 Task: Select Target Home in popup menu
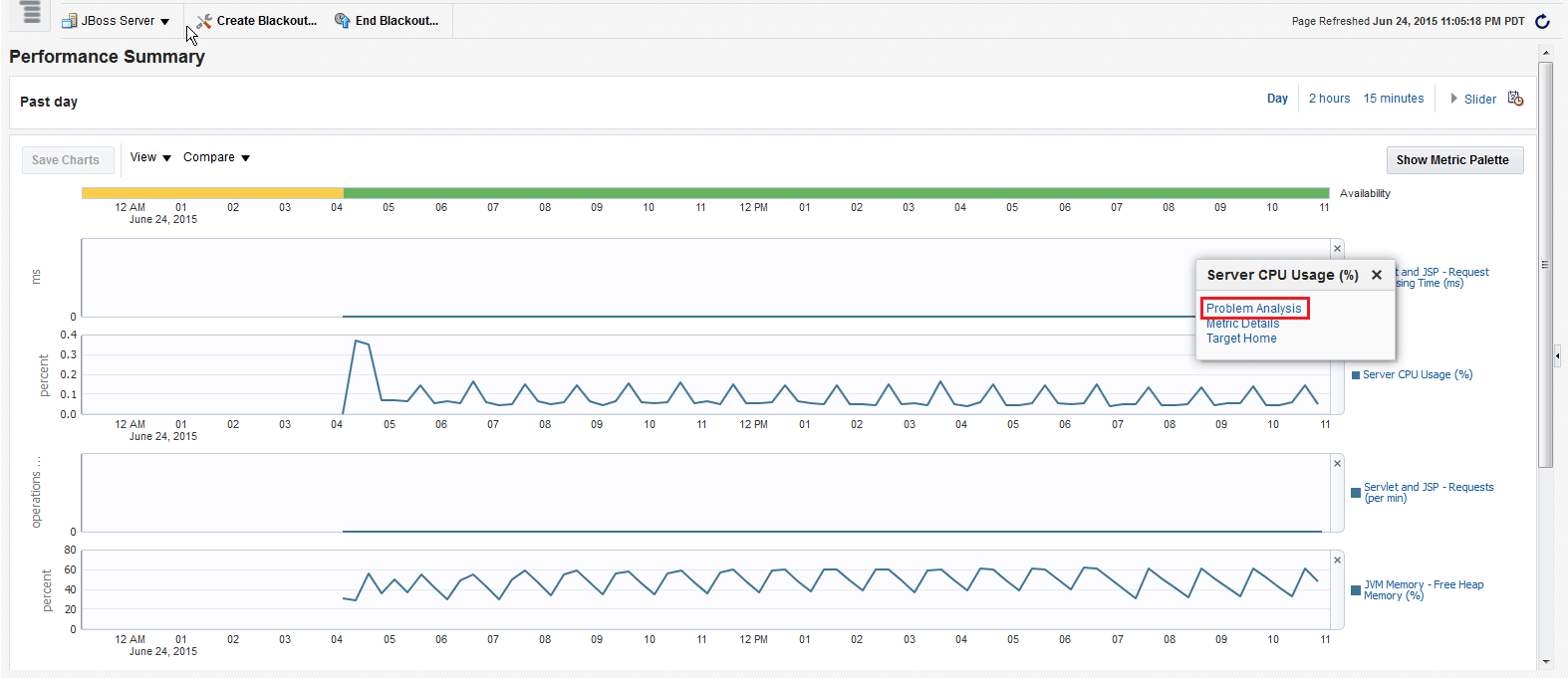[1241, 339]
